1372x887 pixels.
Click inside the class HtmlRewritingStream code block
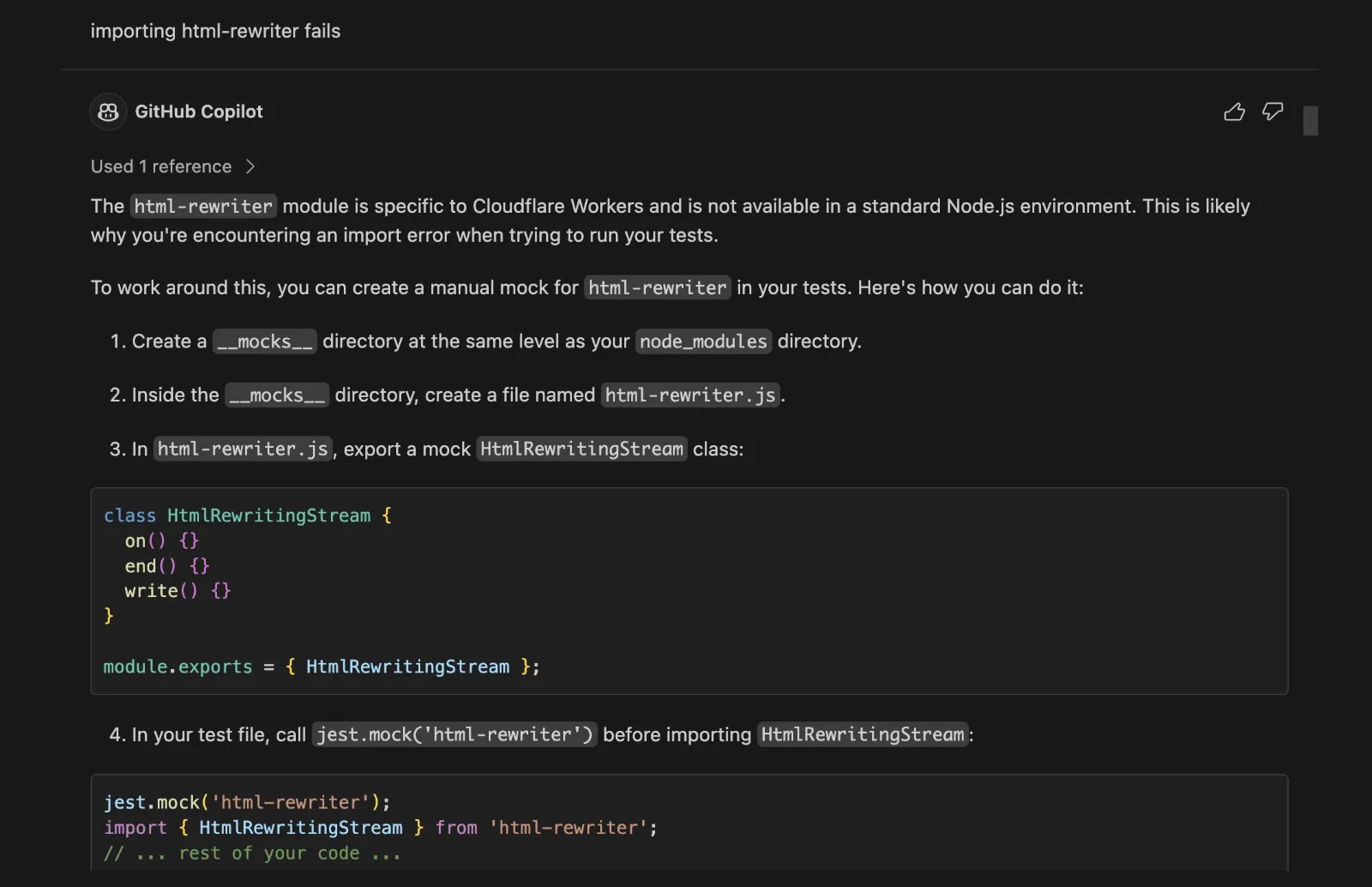click(x=689, y=591)
